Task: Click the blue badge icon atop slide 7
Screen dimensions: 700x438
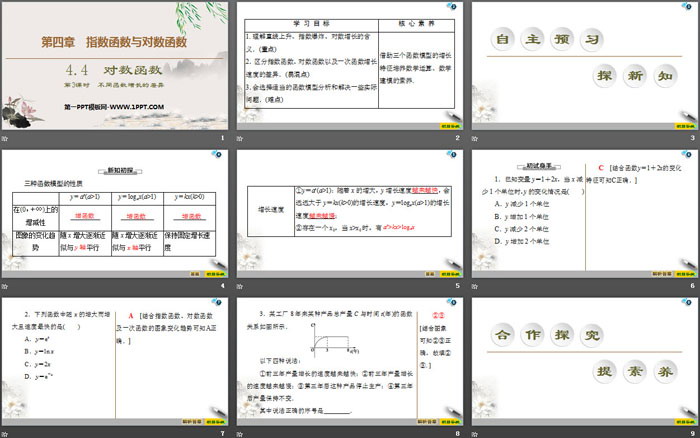Action: (x=217, y=302)
